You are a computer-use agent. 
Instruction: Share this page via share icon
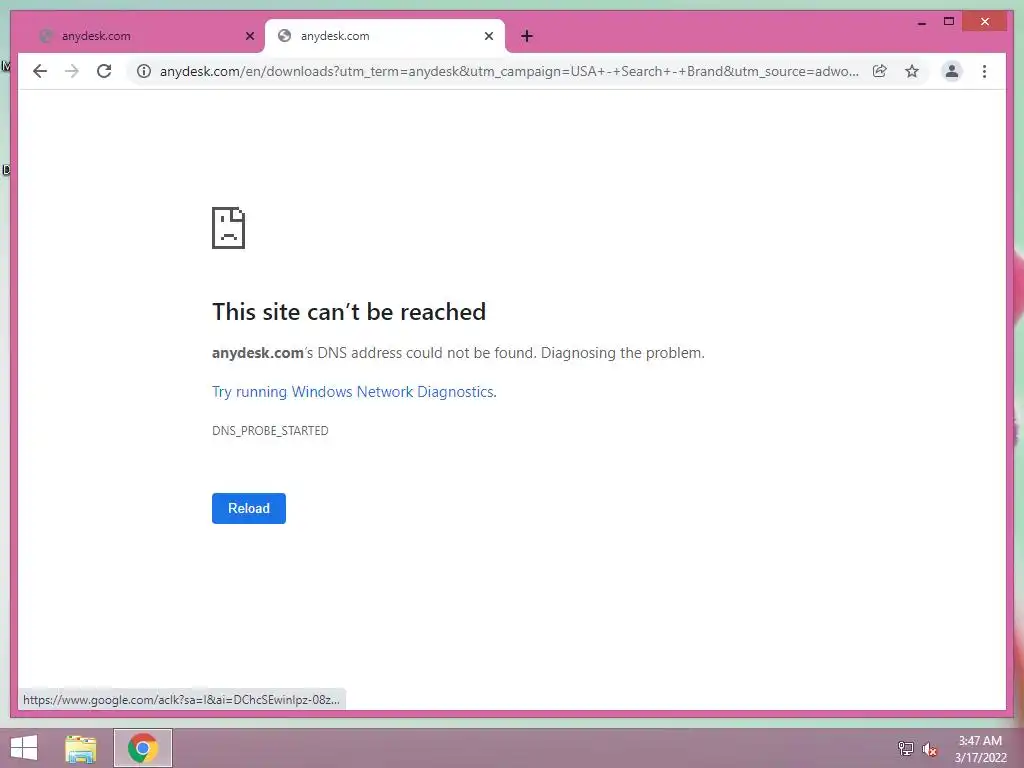(880, 71)
